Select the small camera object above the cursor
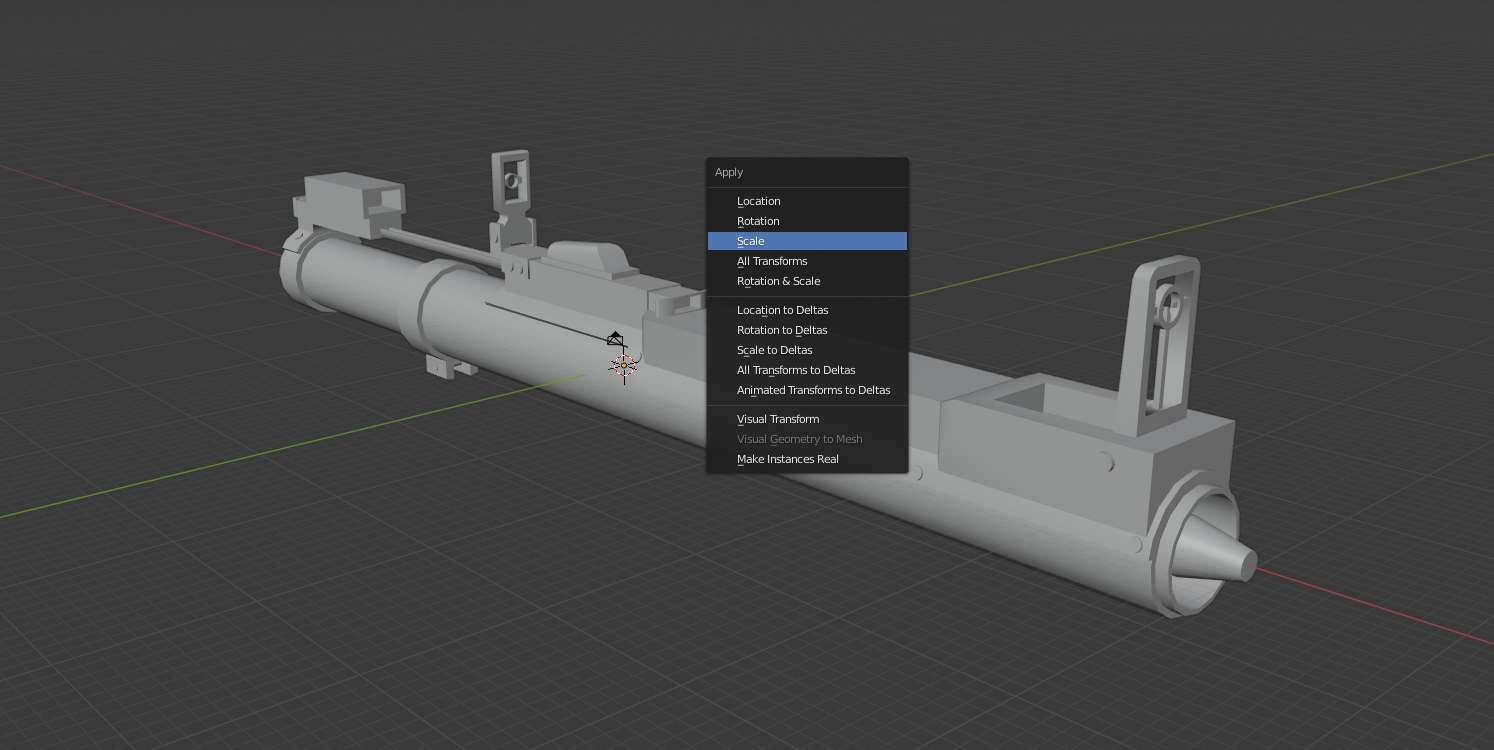Viewport: 1494px width, 750px height. (x=615, y=339)
